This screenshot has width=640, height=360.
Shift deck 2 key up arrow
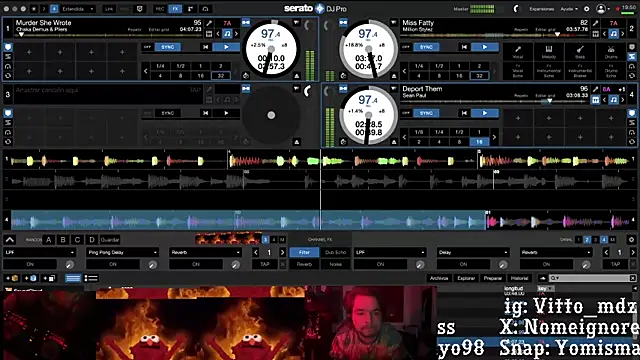(x=623, y=33)
